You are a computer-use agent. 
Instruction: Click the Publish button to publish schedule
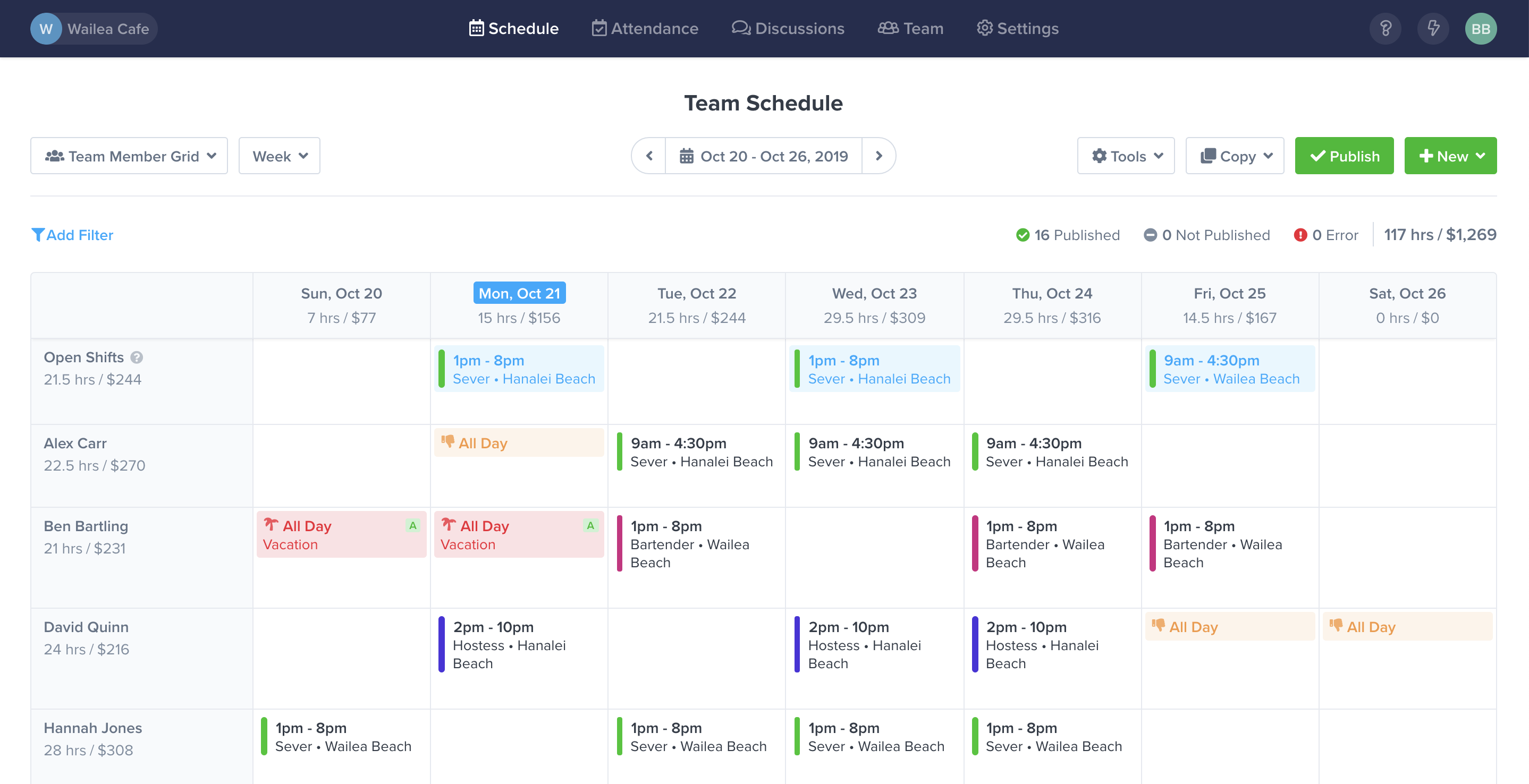pos(1346,155)
